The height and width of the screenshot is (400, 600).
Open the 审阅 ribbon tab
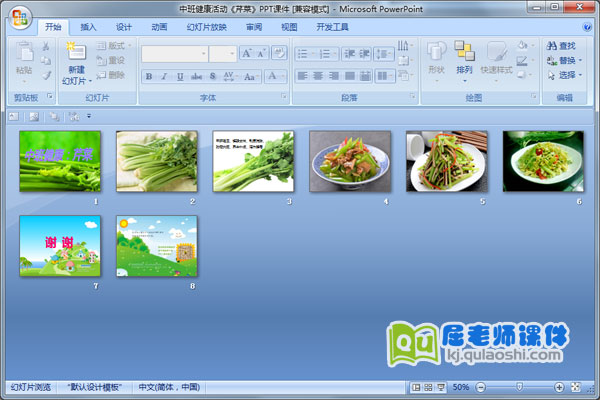tap(254, 27)
